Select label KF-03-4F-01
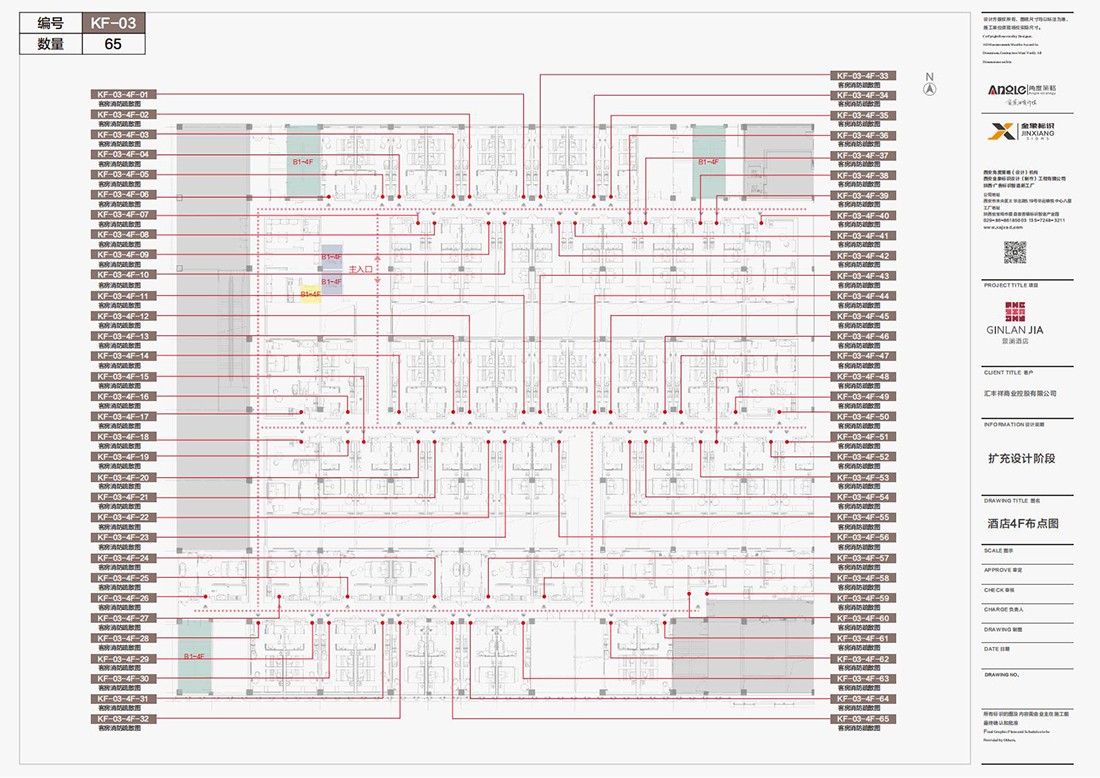The image size is (1100, 778). click(x=123, y=94)
